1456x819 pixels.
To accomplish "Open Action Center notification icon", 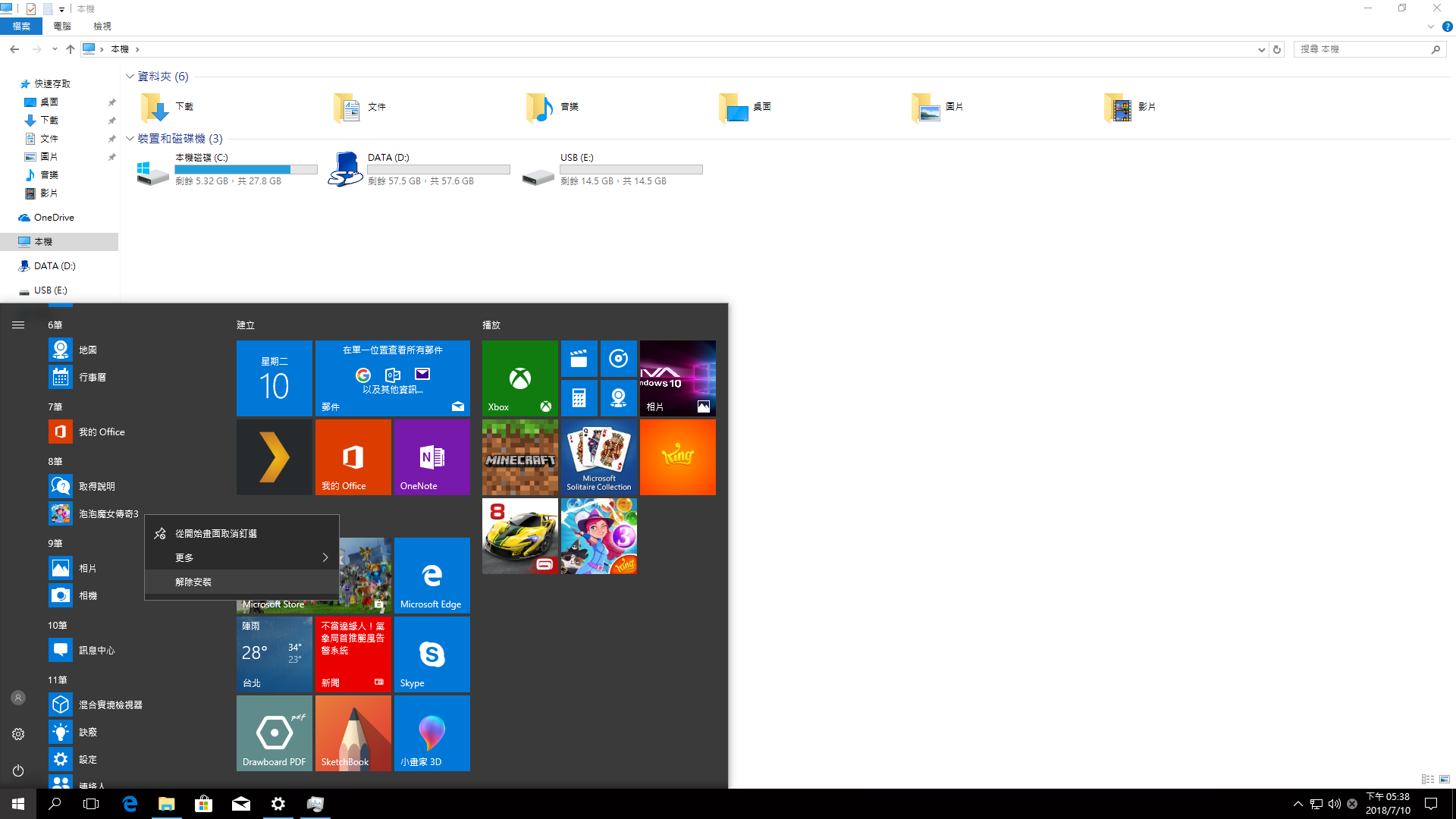I will (1431, 804).
